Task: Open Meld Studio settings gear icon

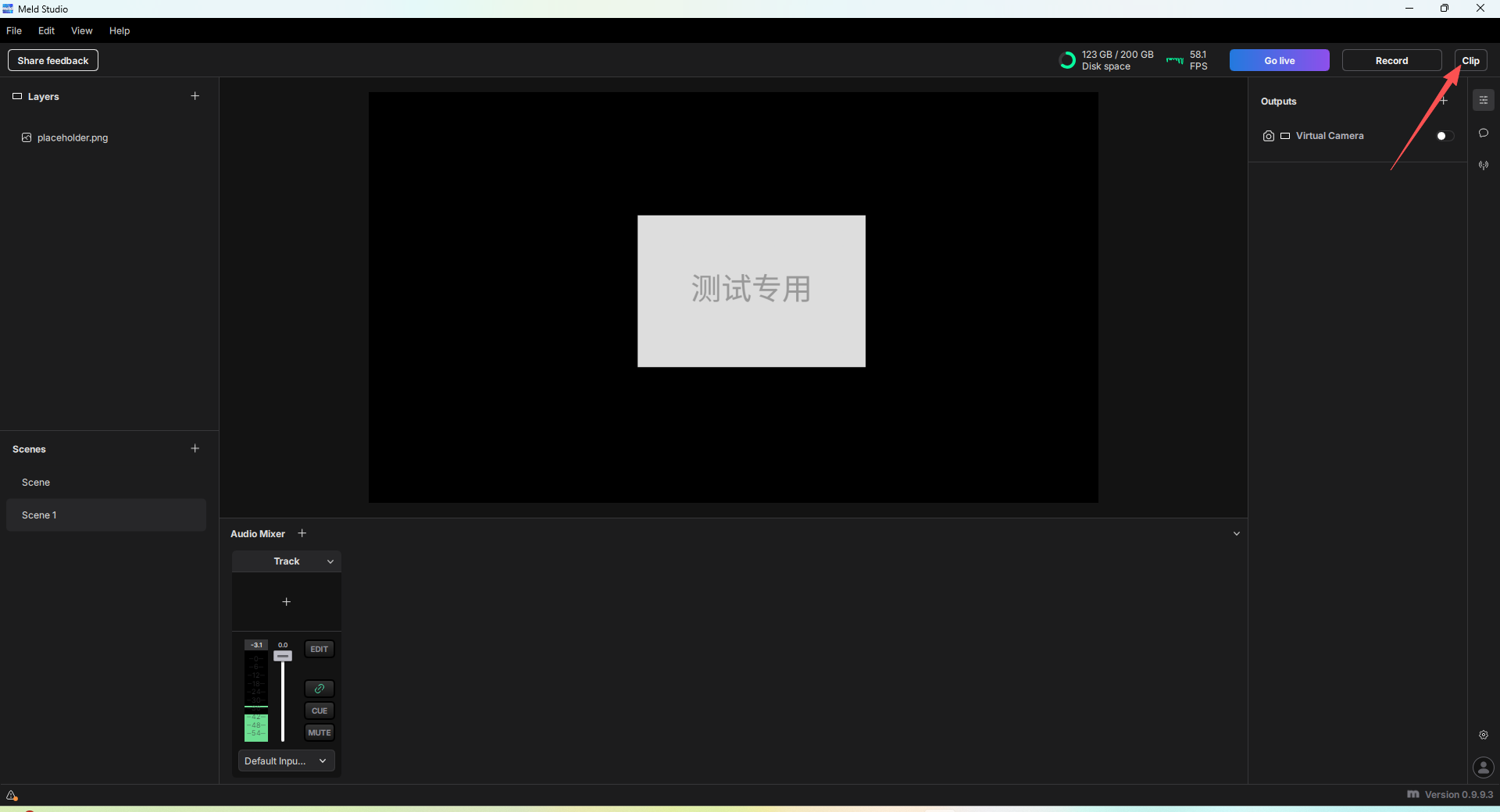Action: point(1483,735)
